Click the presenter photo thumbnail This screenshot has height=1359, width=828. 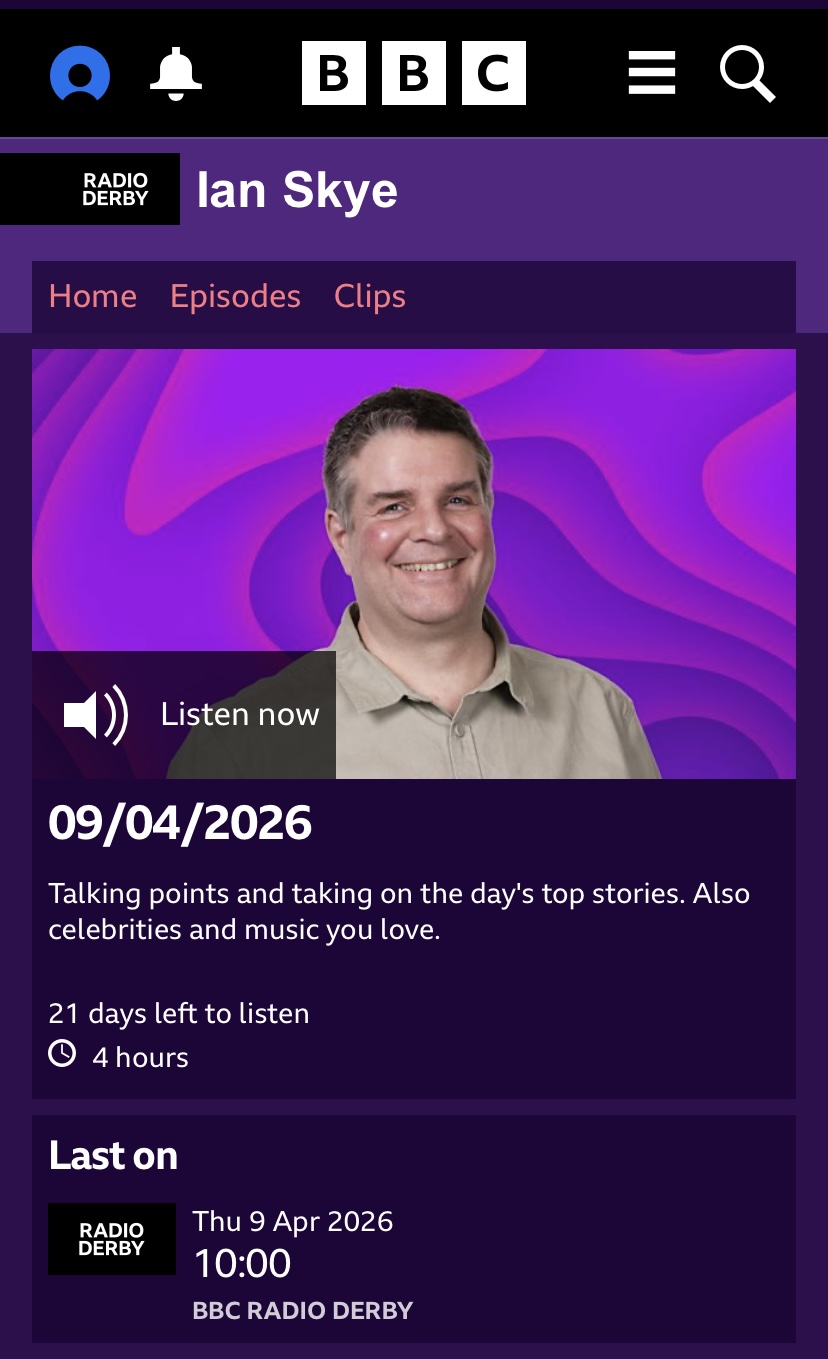tap(414, 564)
